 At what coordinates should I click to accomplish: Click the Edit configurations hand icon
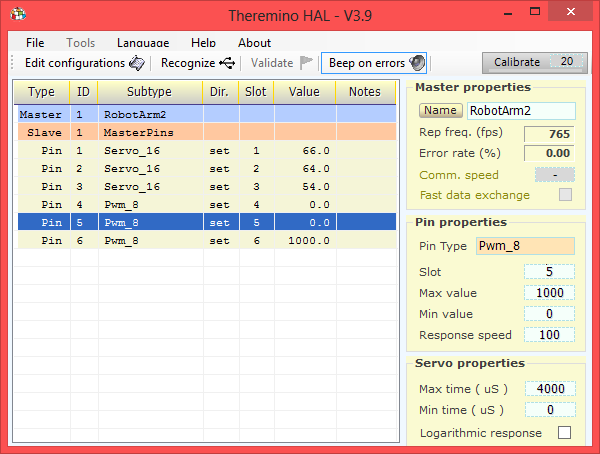136,63
